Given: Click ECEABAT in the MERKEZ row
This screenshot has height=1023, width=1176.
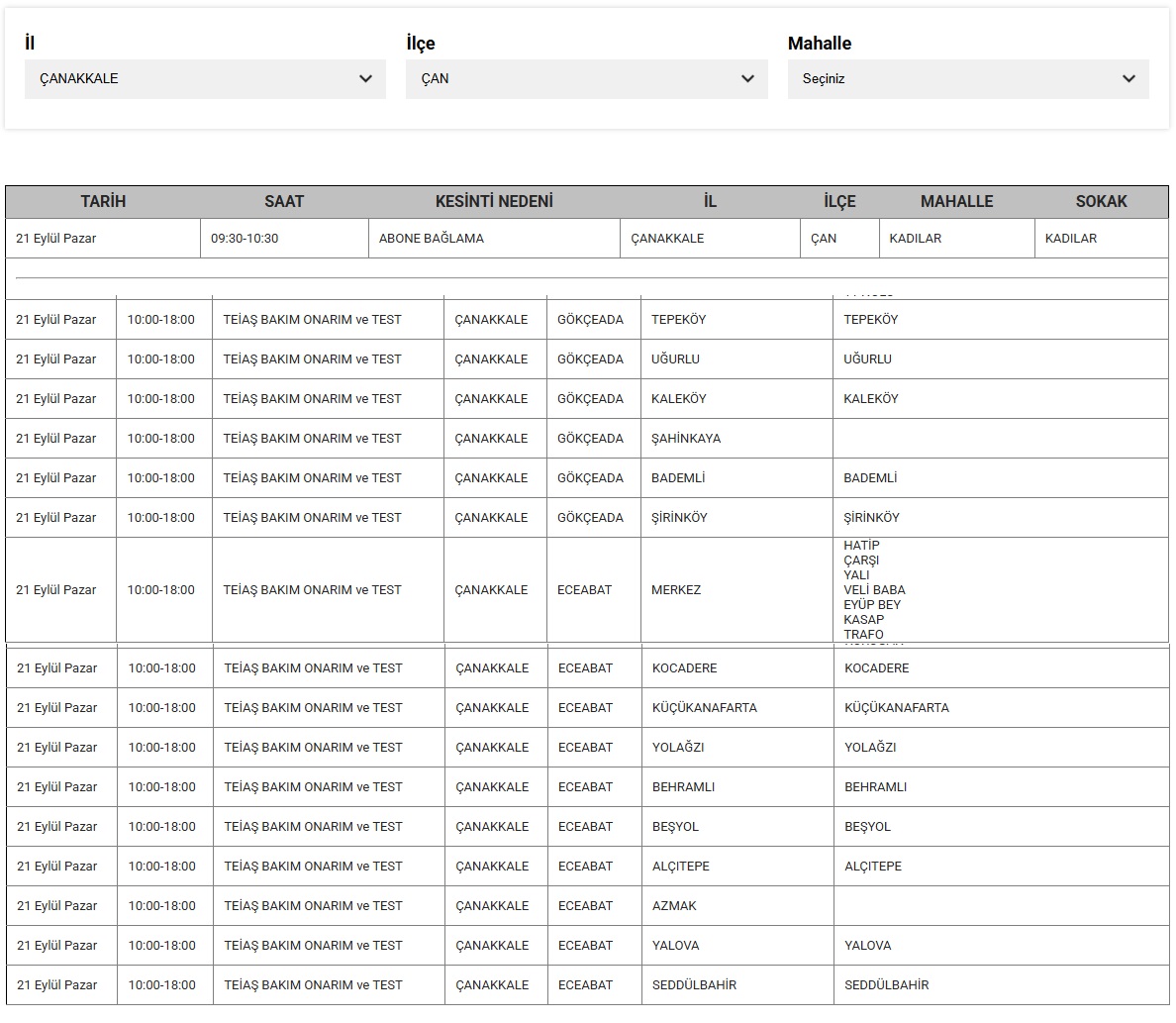Looking at the screenshot, I should coord(584,590).
